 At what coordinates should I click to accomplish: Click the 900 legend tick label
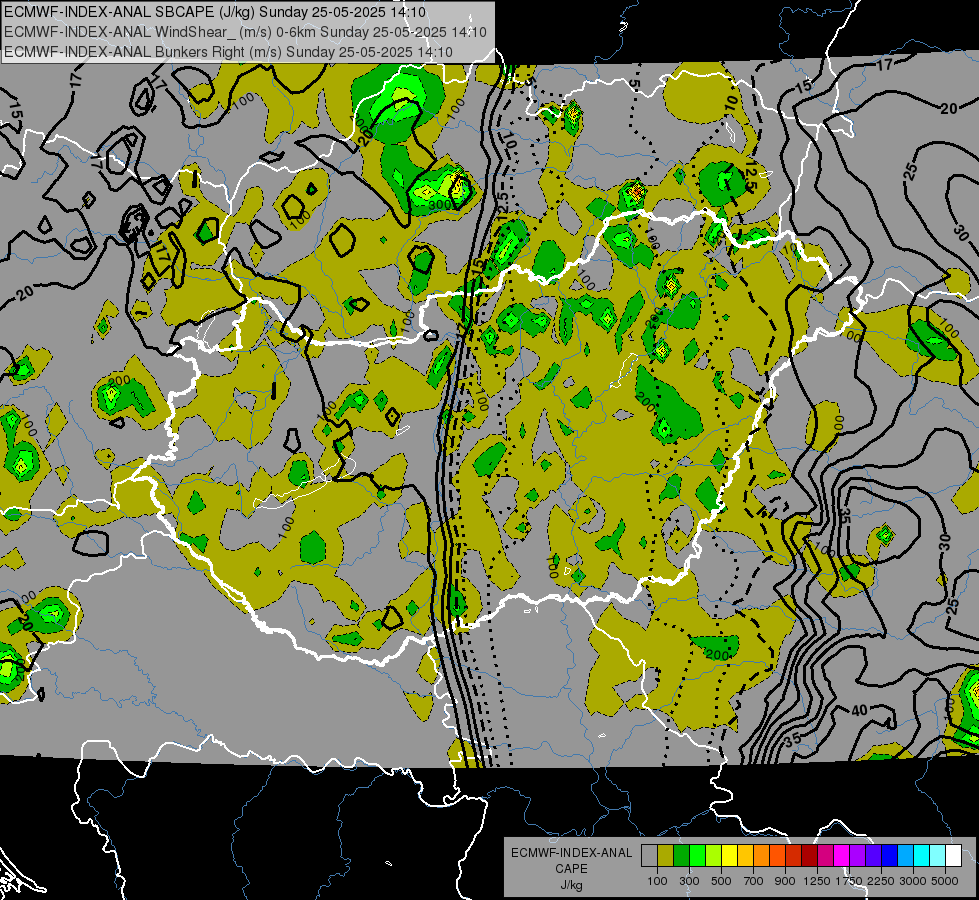(x=785, y=881)
